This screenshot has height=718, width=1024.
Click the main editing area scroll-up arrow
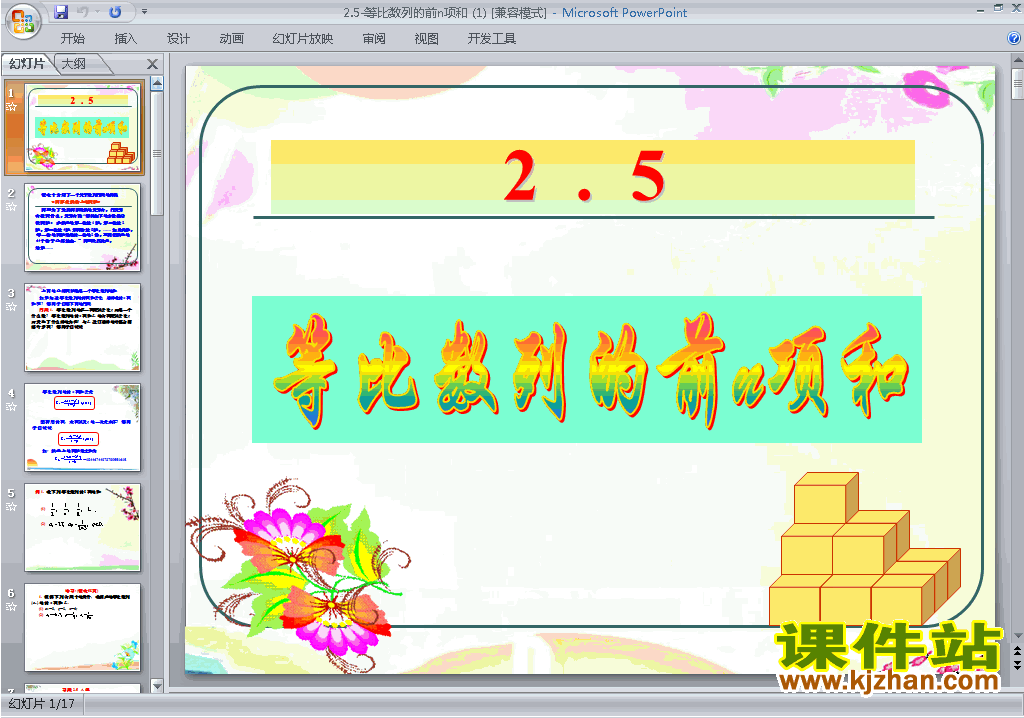click(1017, 61)
